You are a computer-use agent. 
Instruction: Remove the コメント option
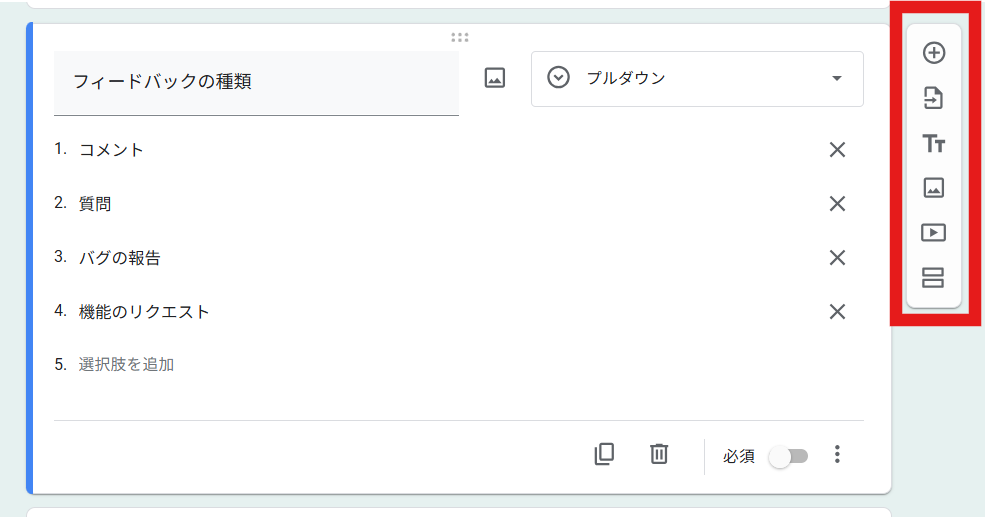(837, 150)
